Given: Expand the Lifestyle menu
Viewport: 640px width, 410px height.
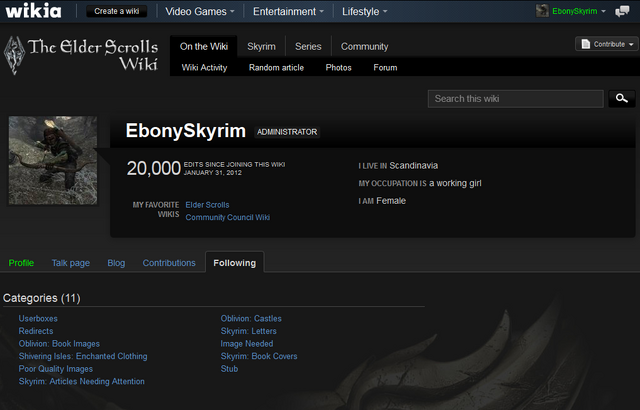Looking at the screenshot, I should (x=364, y=11).
